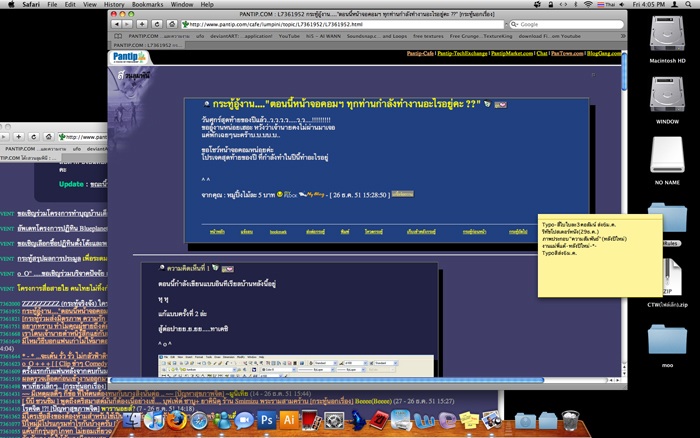Open the Pantip-Cafe link

pos(420,54)
